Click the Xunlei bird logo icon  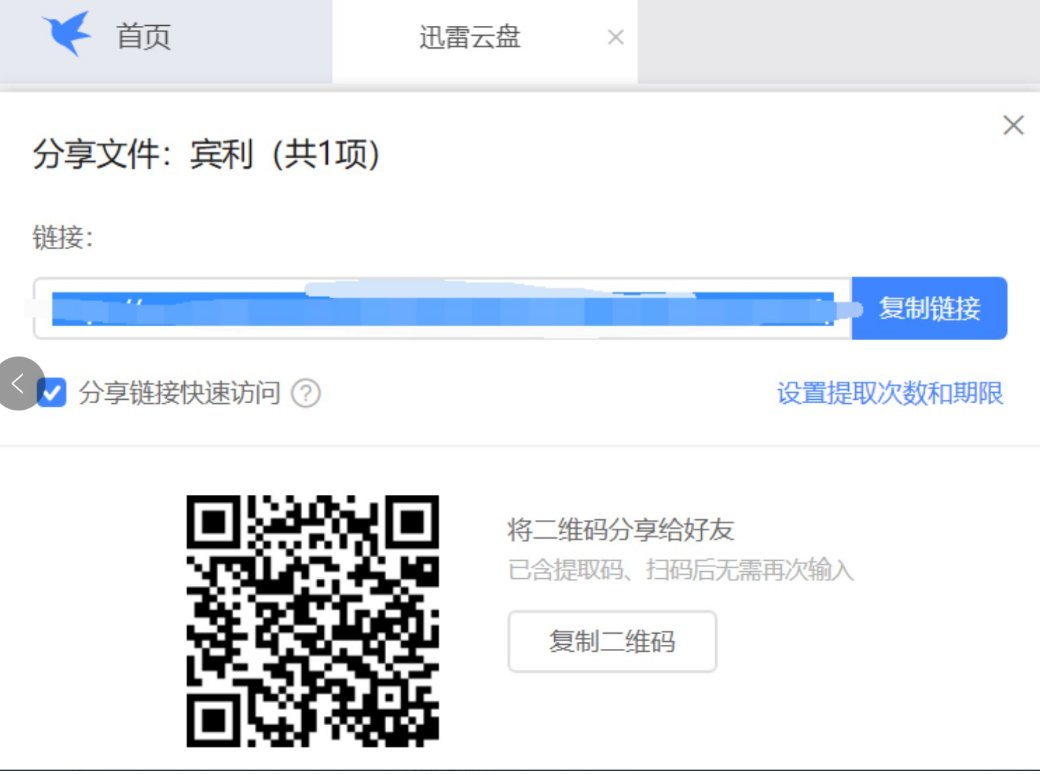(67, 33)
